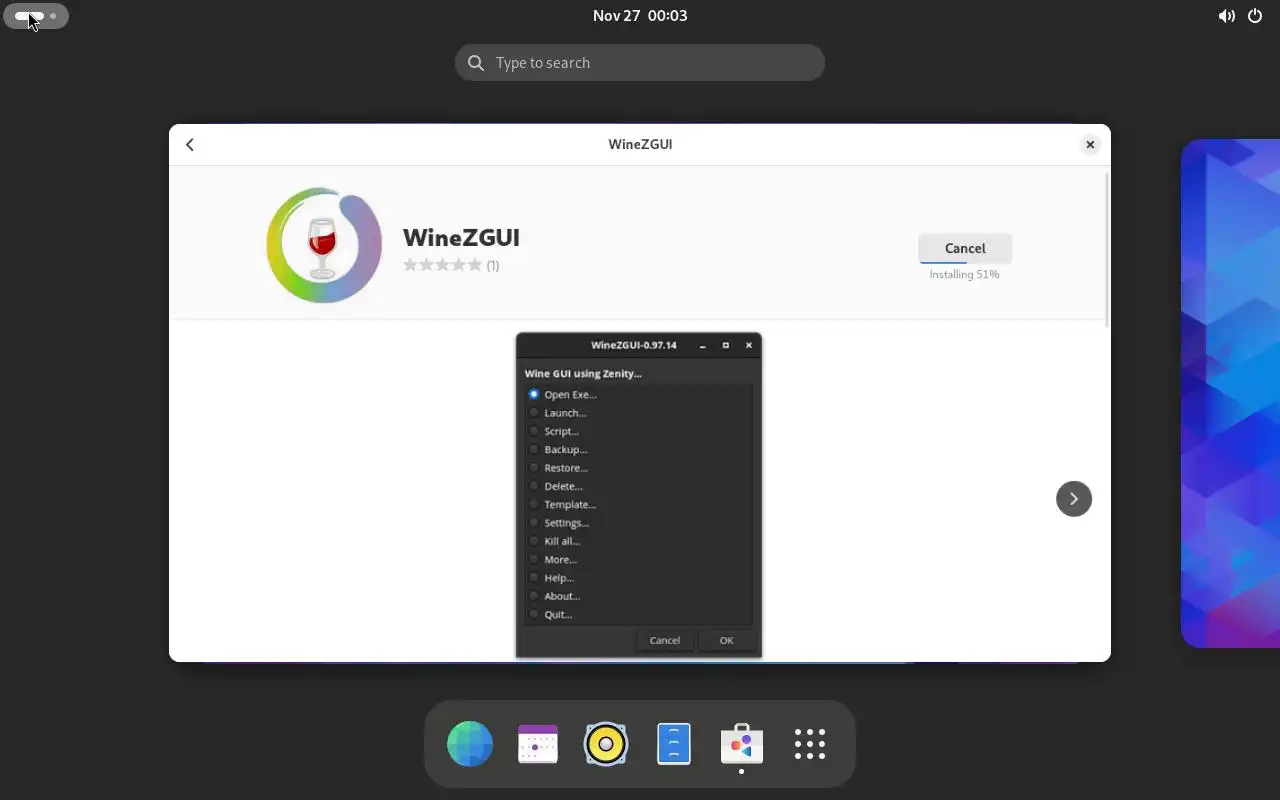This screenshot has width=1280, height=800.
Task: Open the blue notes app in dock
Action: [x=674, y=744]
